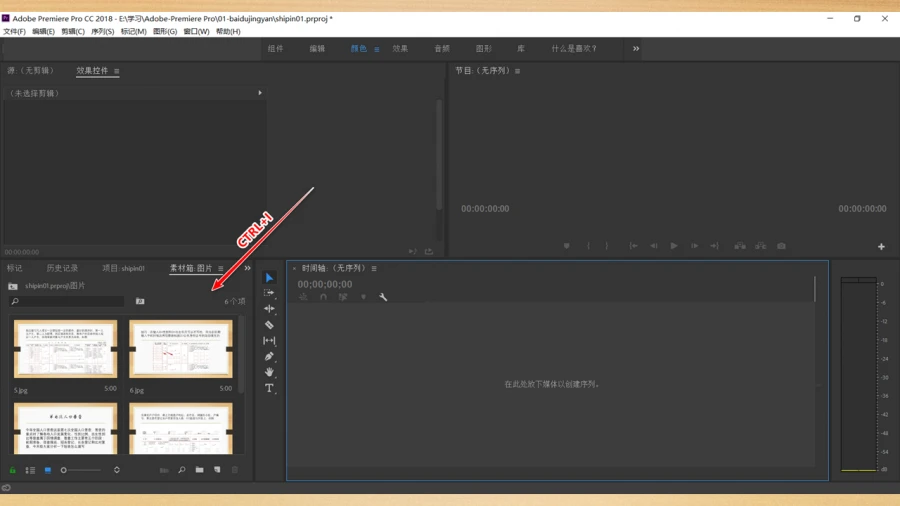Image resolution: width=900 pixels, height=506 pixels.
Task: Select the Selection tool arrow
Action: tap(269, 278)
